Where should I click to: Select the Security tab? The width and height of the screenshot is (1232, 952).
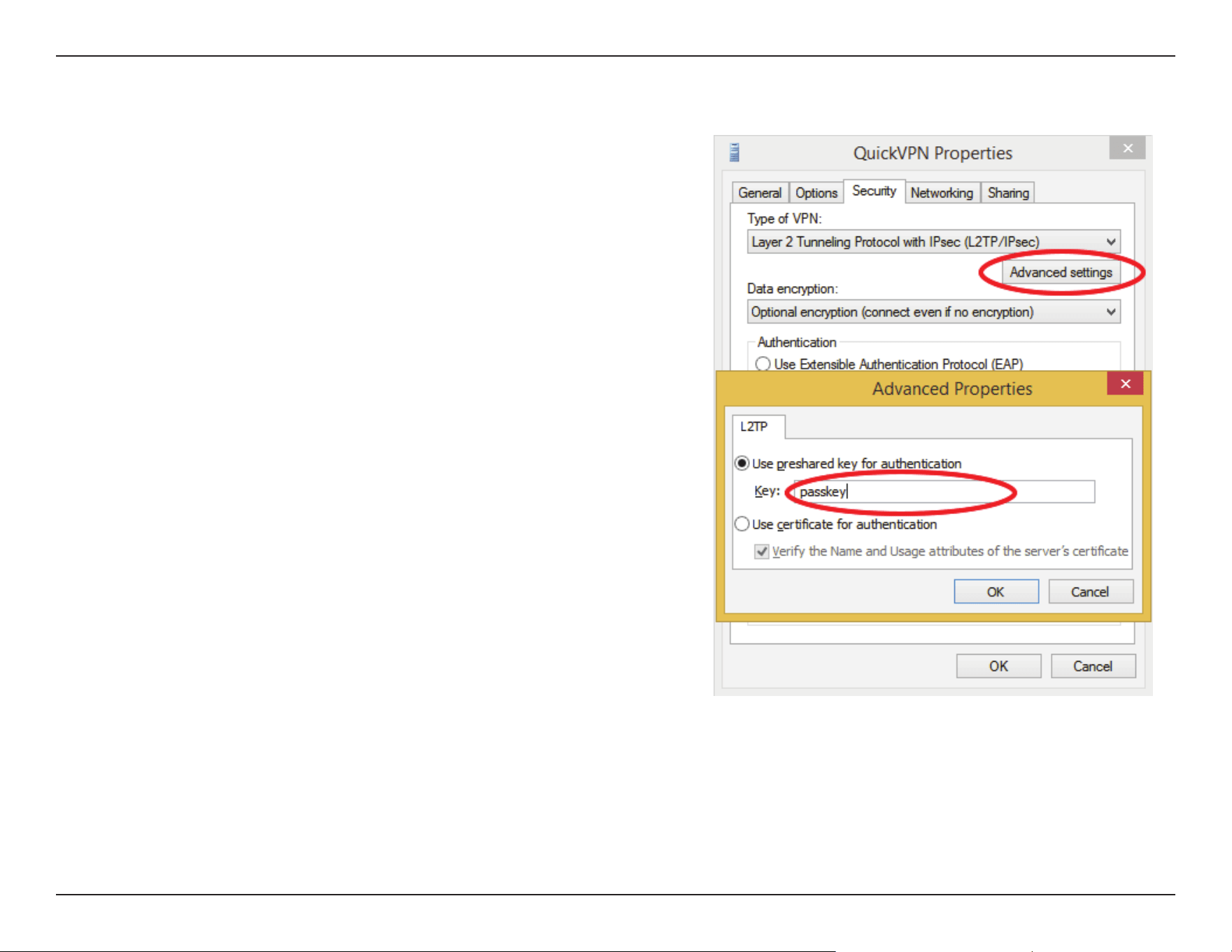coord(875,191)
